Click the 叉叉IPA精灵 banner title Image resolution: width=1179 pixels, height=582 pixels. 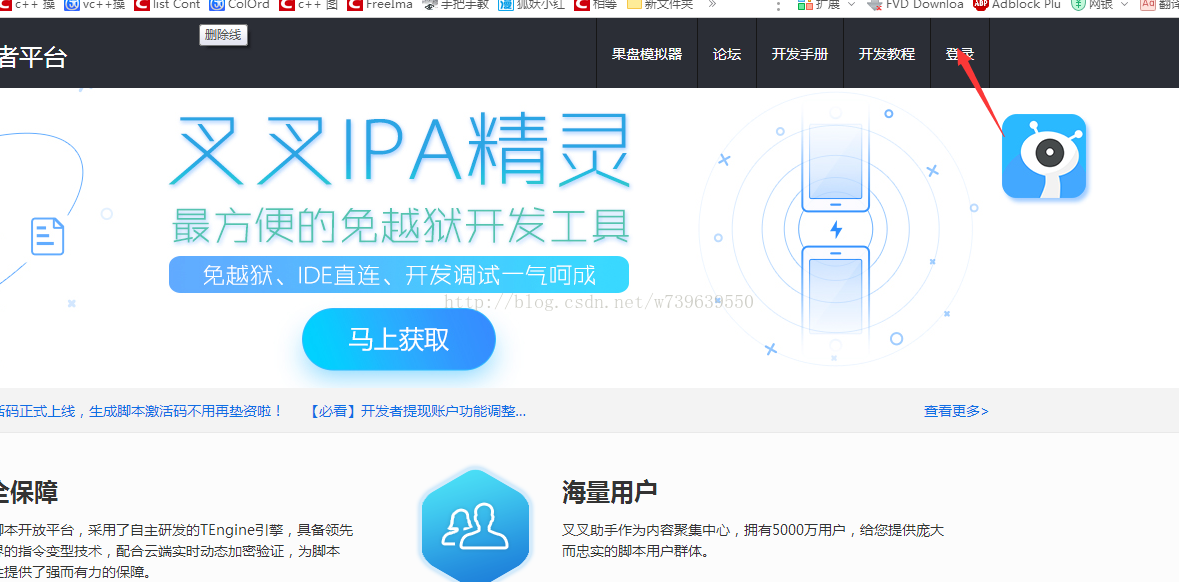pos(399,150)
